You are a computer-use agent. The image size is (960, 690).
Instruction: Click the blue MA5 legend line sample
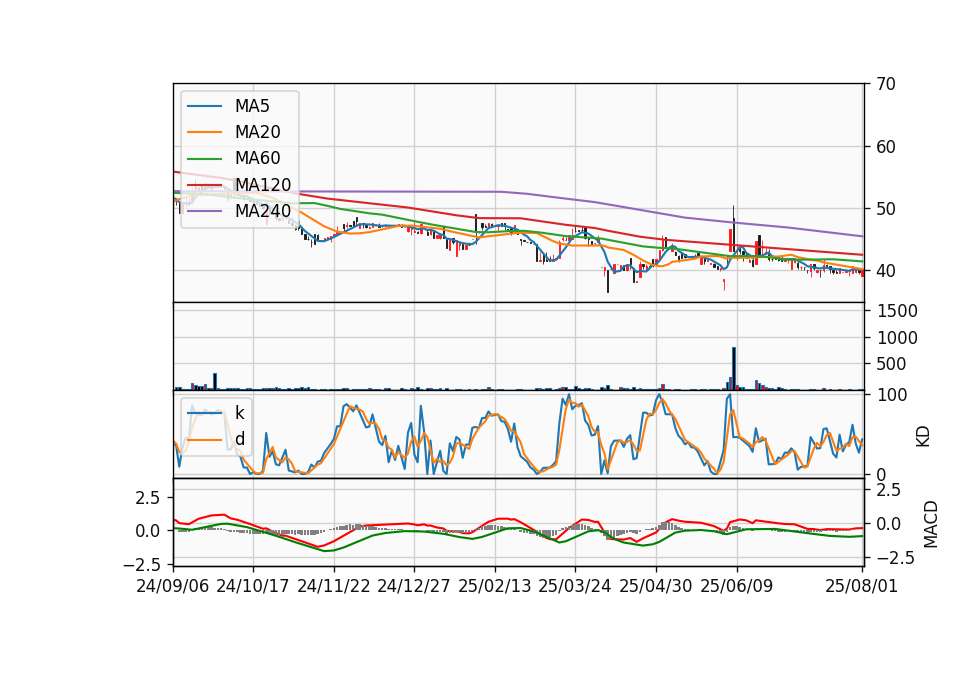pos(204,107)
